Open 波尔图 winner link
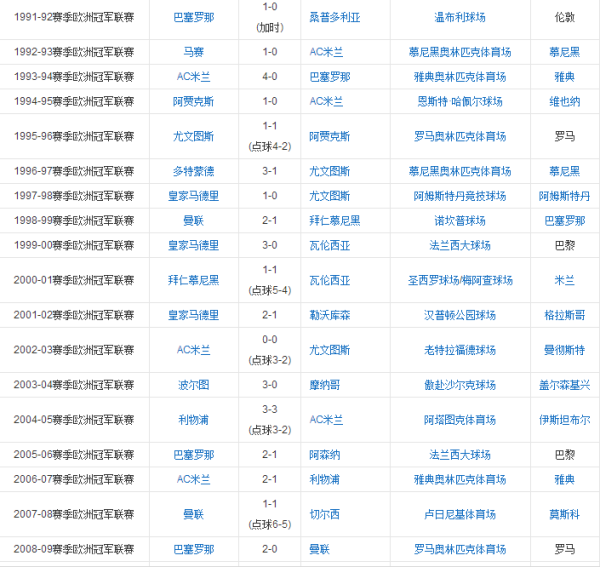 point(194,385)
